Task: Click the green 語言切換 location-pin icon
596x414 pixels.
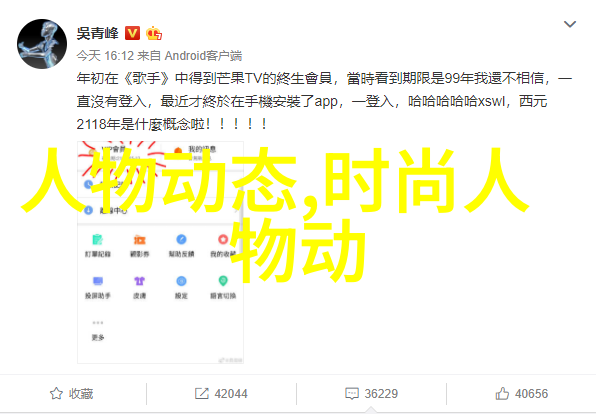Action: 223,281
